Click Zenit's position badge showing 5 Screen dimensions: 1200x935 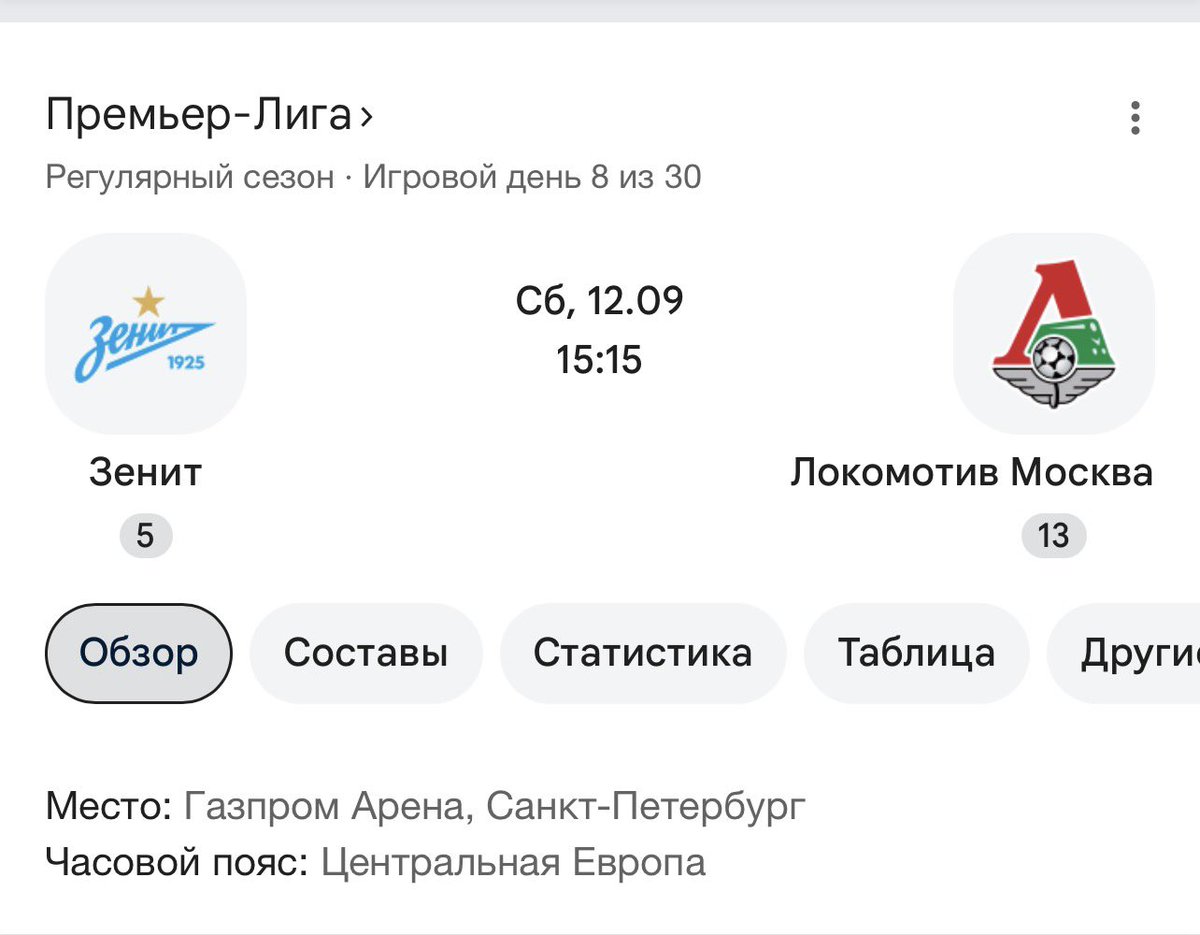[x=146, y=536]
